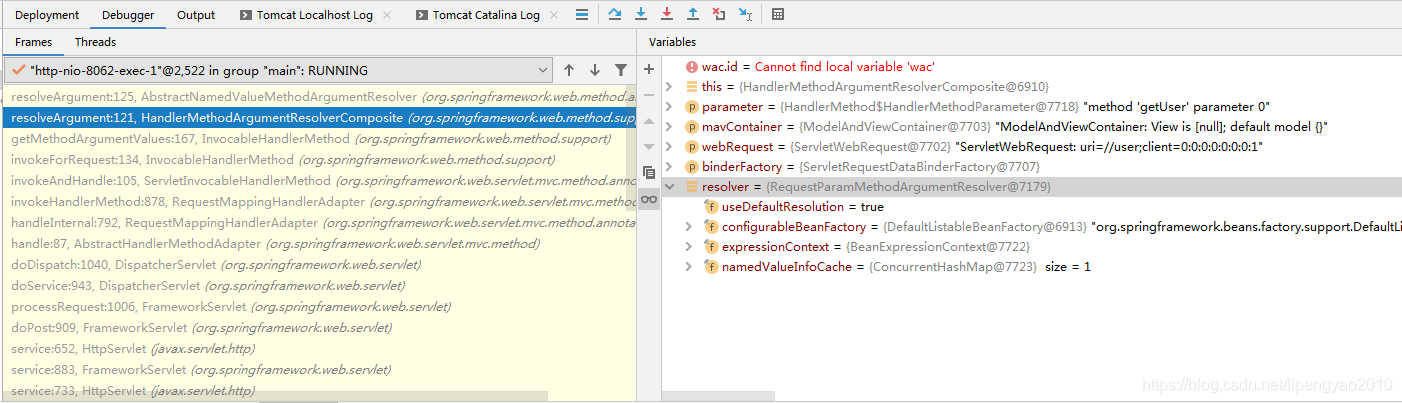Click Run to Cursor icon
This screenshot has height=403, width=1402.
745,14
